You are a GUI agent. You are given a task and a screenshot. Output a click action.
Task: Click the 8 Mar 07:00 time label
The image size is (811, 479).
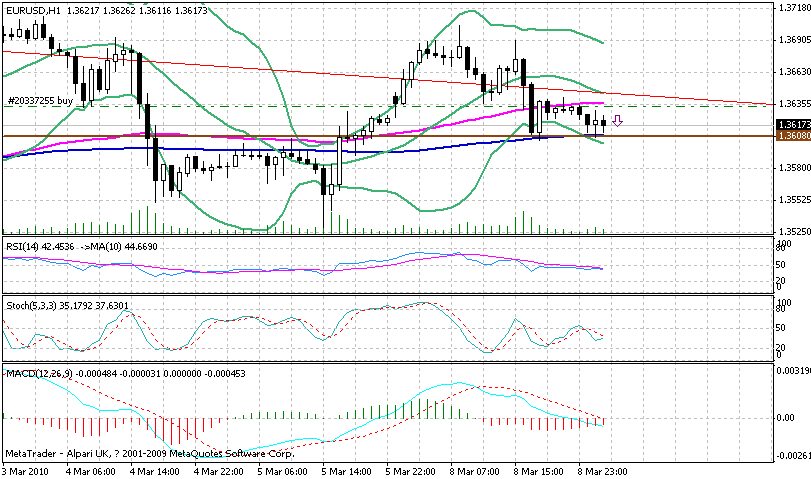point(475,472)
